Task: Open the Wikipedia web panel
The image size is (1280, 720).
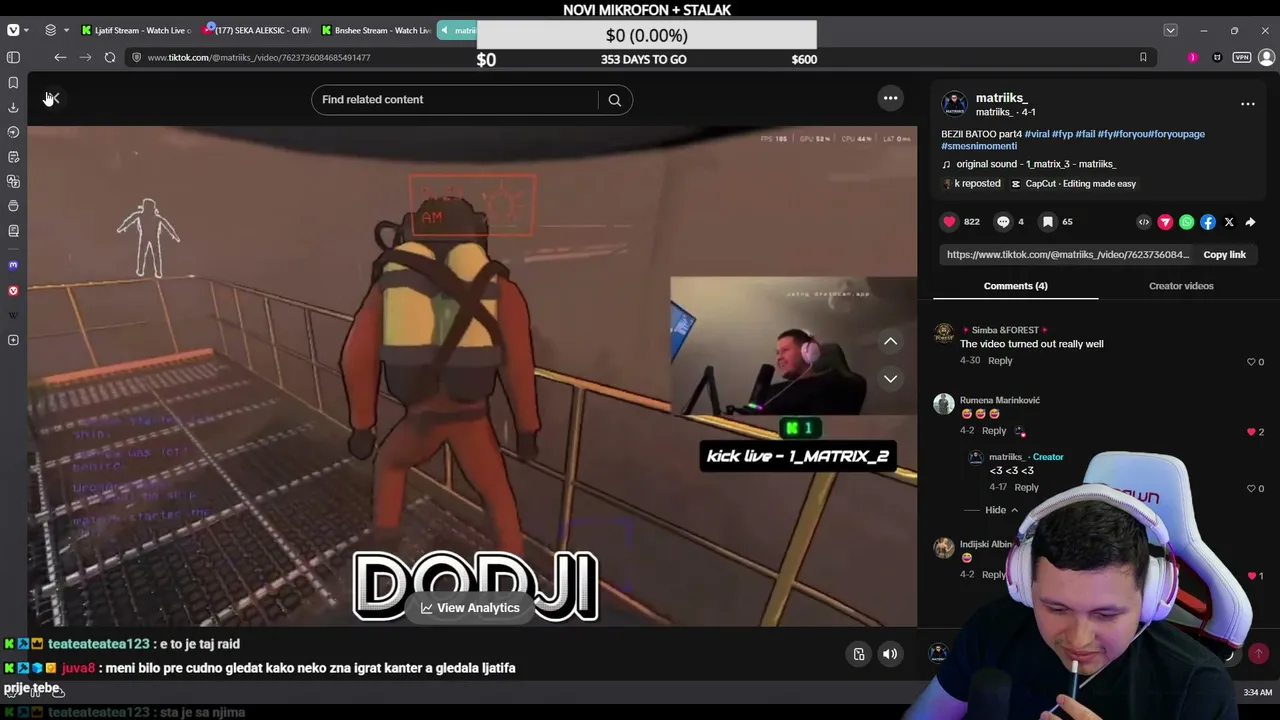Action: (x=13, y=316)
